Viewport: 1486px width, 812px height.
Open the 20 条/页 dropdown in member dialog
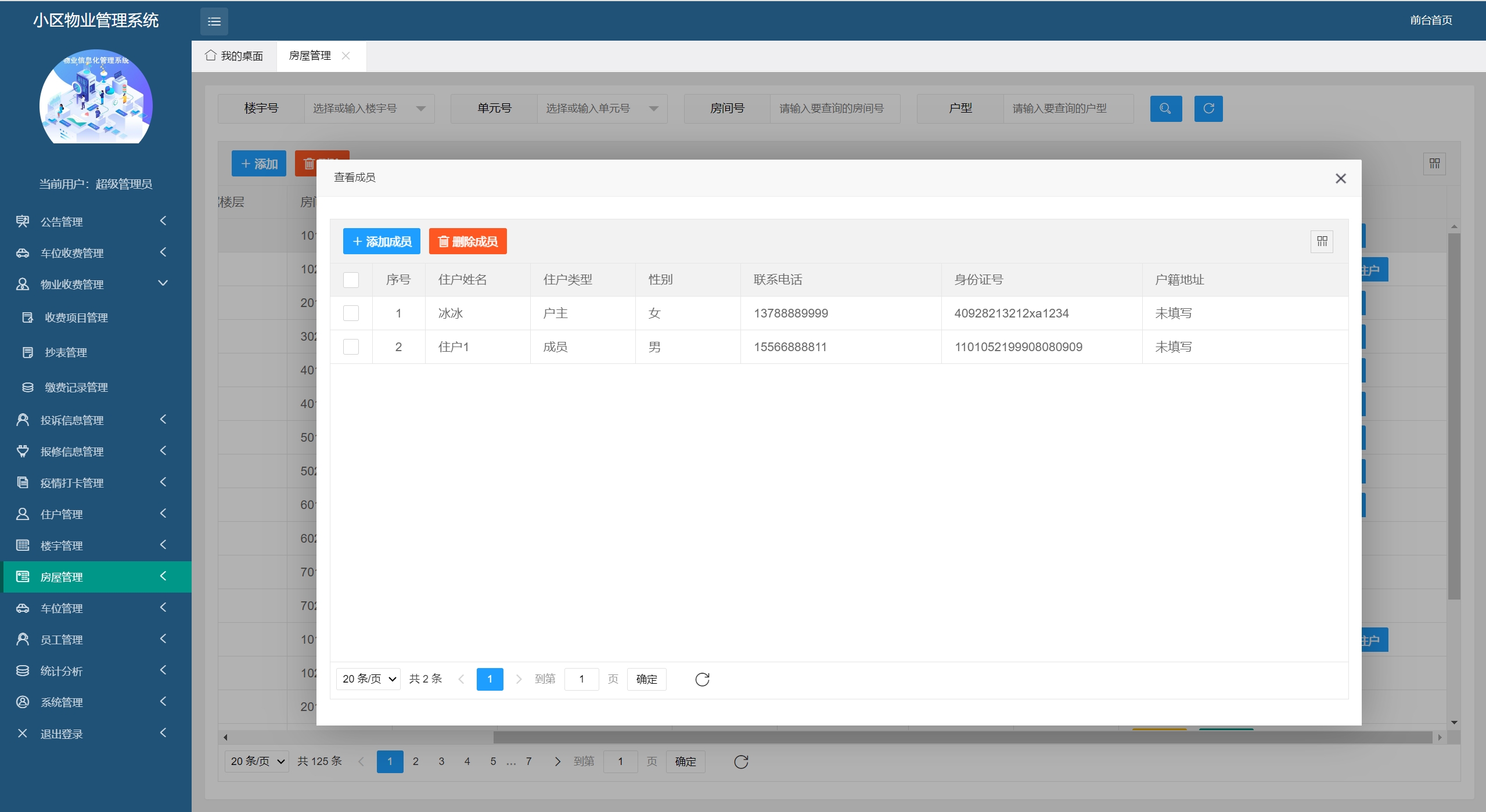pyautogui.click(x=368, y=679)
